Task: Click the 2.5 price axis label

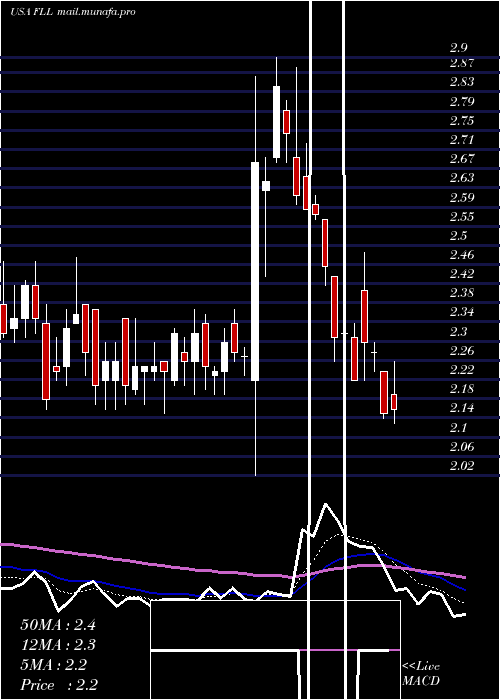Action: point(458,236)
